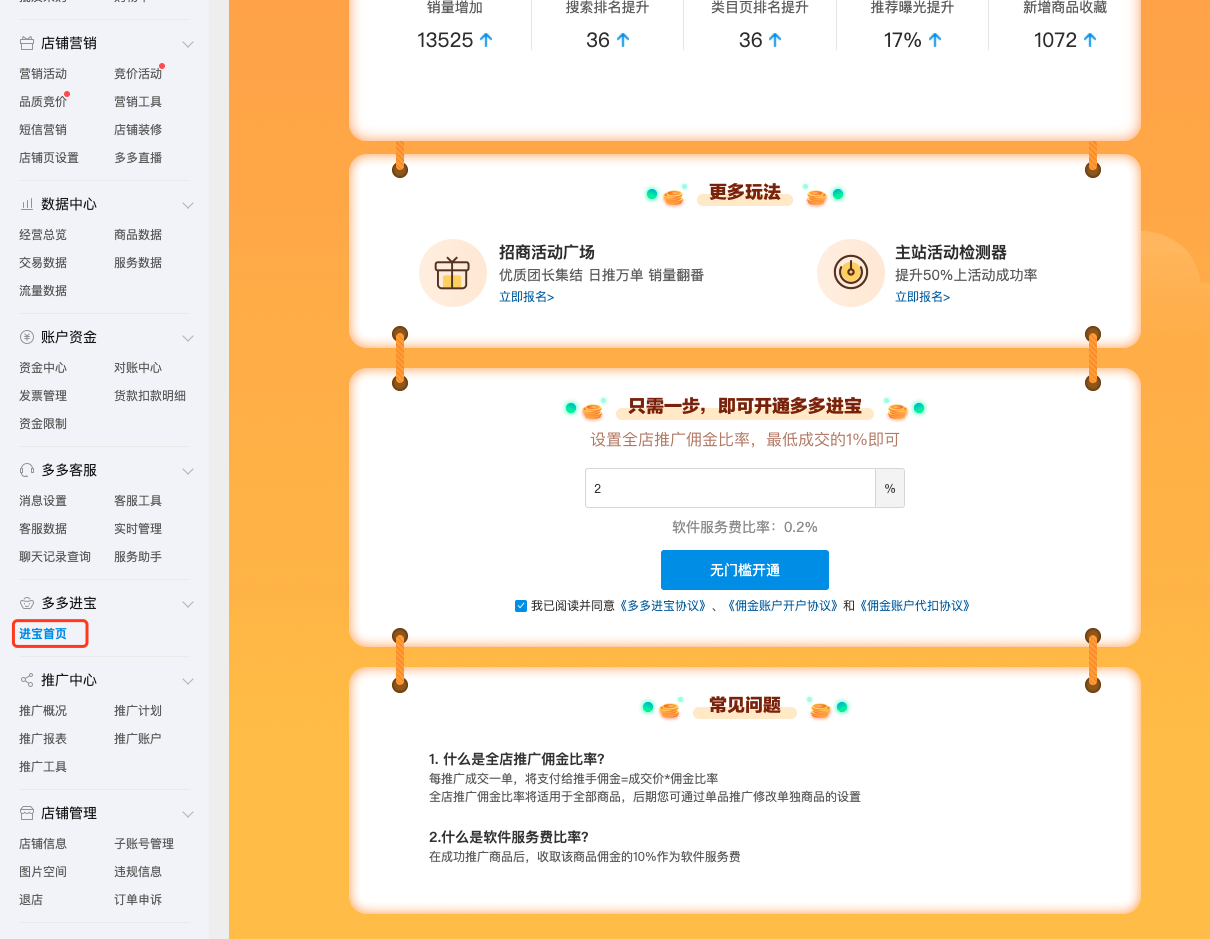
Task: Click 立即报名 under 主站活动检测器
Action: [x=922, y=297]
